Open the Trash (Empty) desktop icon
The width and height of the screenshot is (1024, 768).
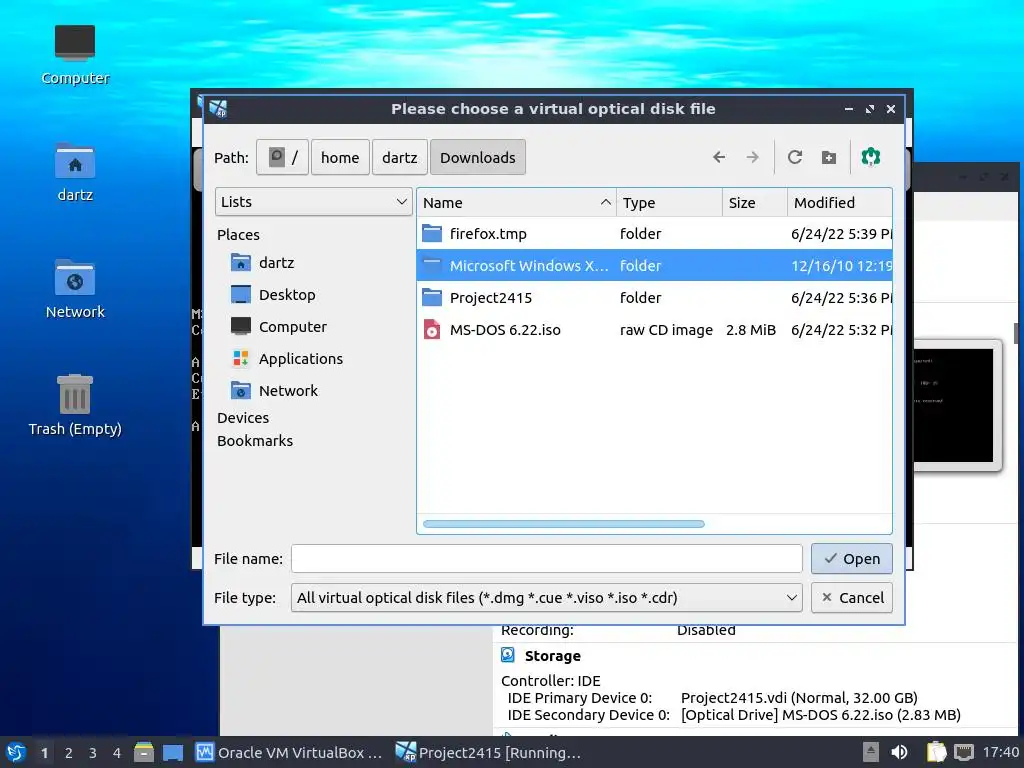pos(75,405)
